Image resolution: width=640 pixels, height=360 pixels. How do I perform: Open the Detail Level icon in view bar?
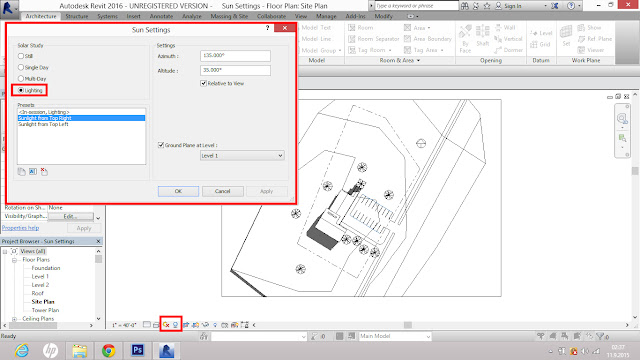[x=147, y=325]
